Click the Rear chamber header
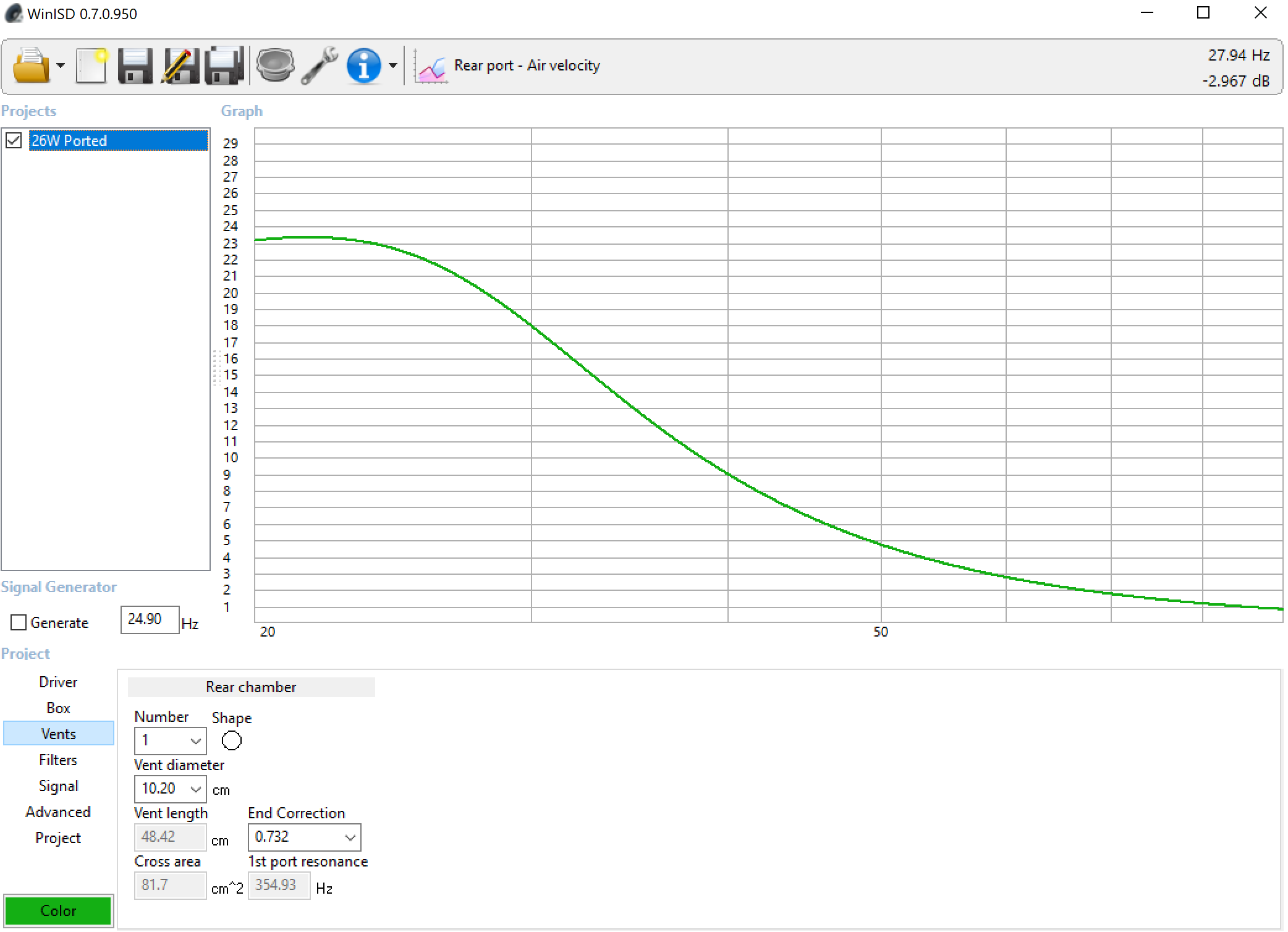 pos(251,687)
